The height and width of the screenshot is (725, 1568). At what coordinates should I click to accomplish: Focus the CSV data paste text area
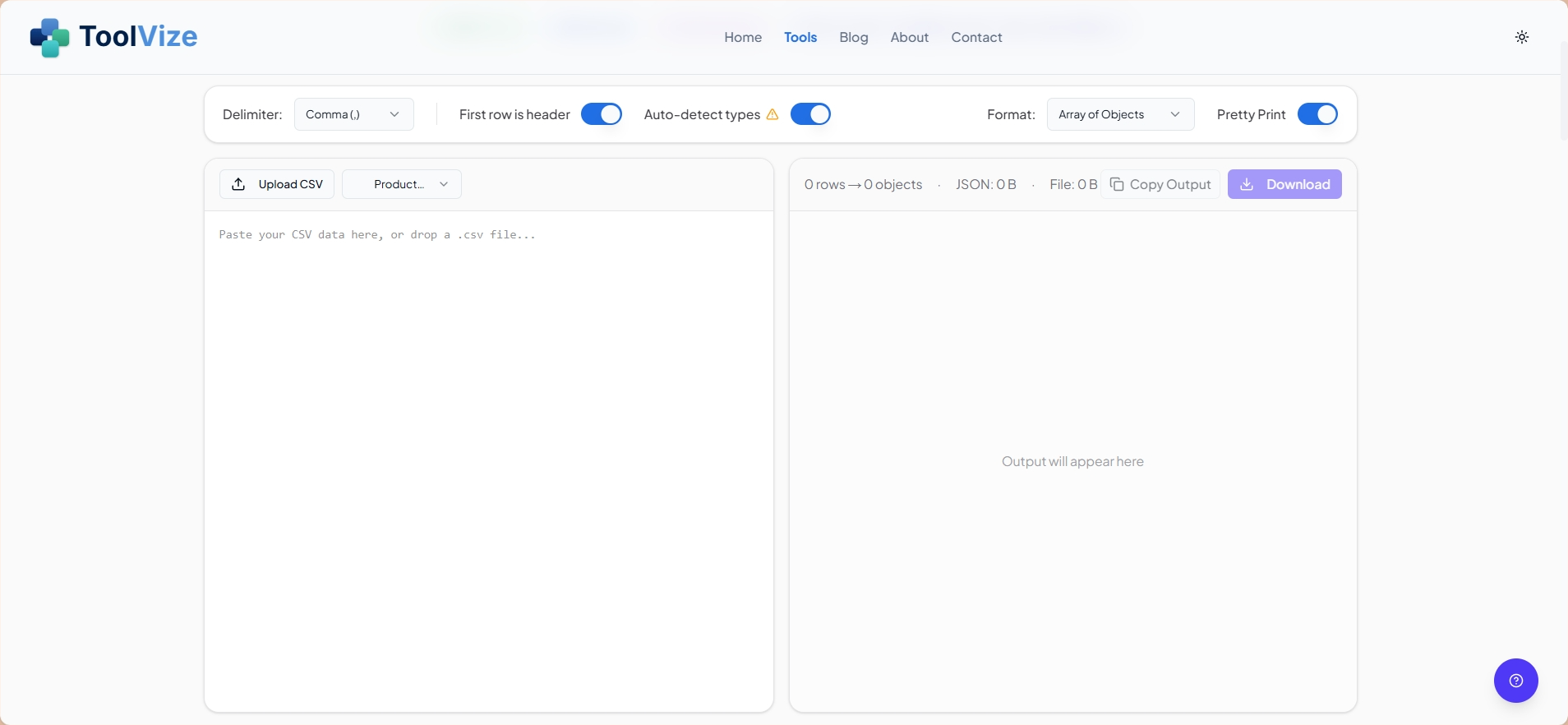click(x=489, y=461)
